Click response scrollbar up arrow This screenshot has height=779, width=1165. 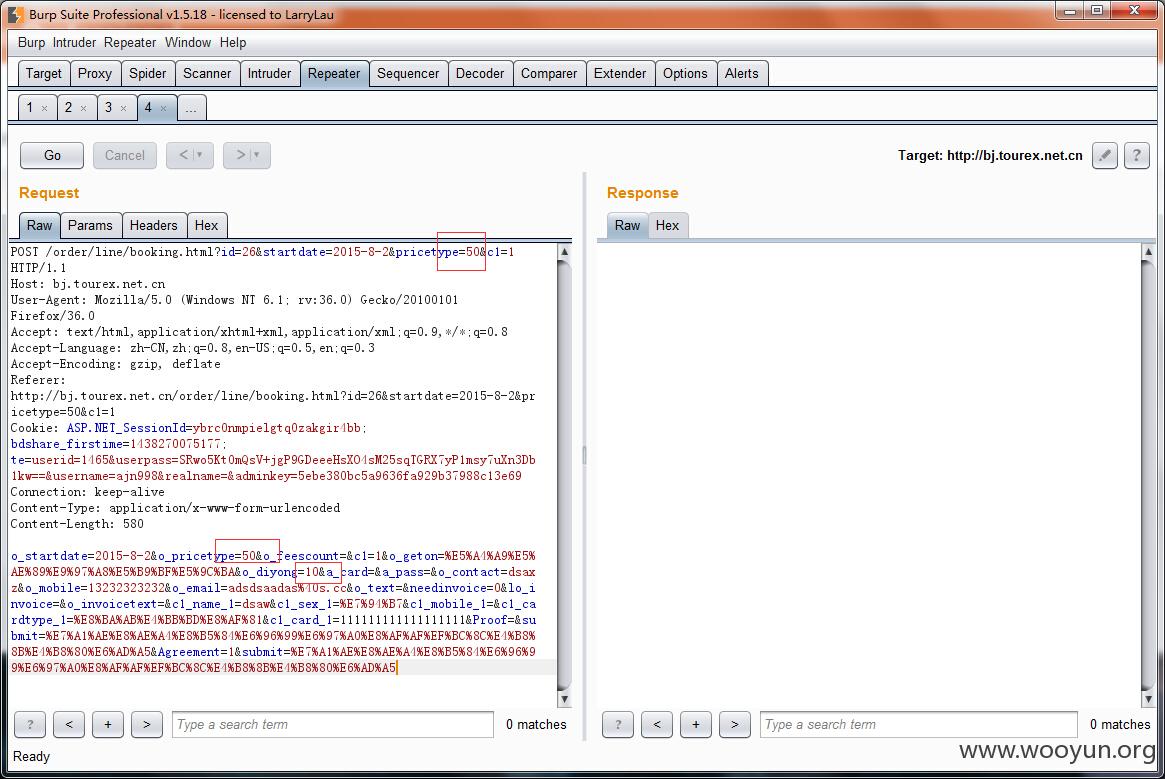click(1148, 252)
